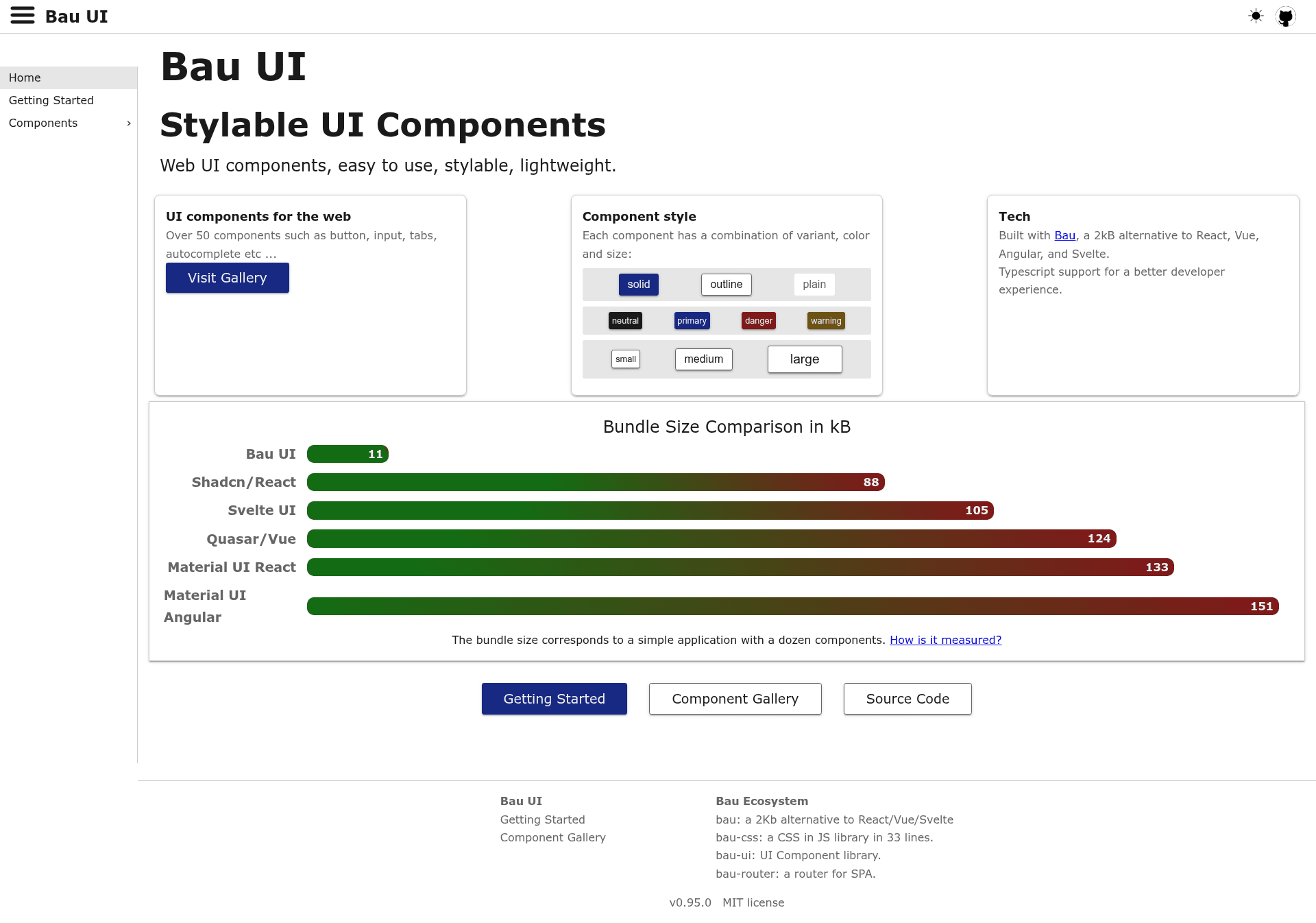Screen dimensions: 1316x923
Task: Click 'Stylable UI Components' heading
Action: (383, 125)
